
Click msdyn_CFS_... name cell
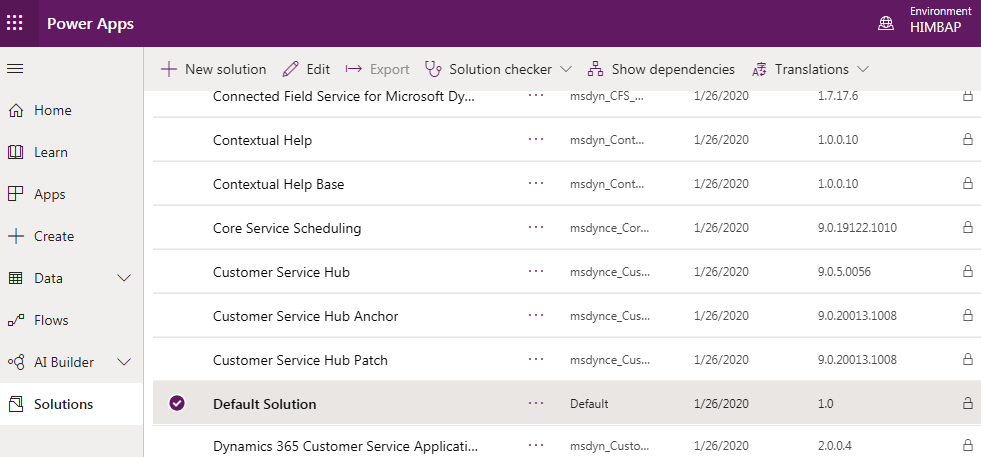[606, 97]
